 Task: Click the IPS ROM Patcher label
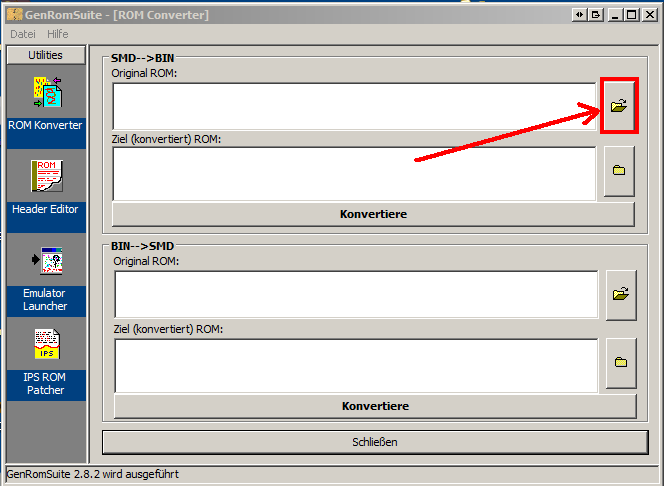[x=45, y=384]
